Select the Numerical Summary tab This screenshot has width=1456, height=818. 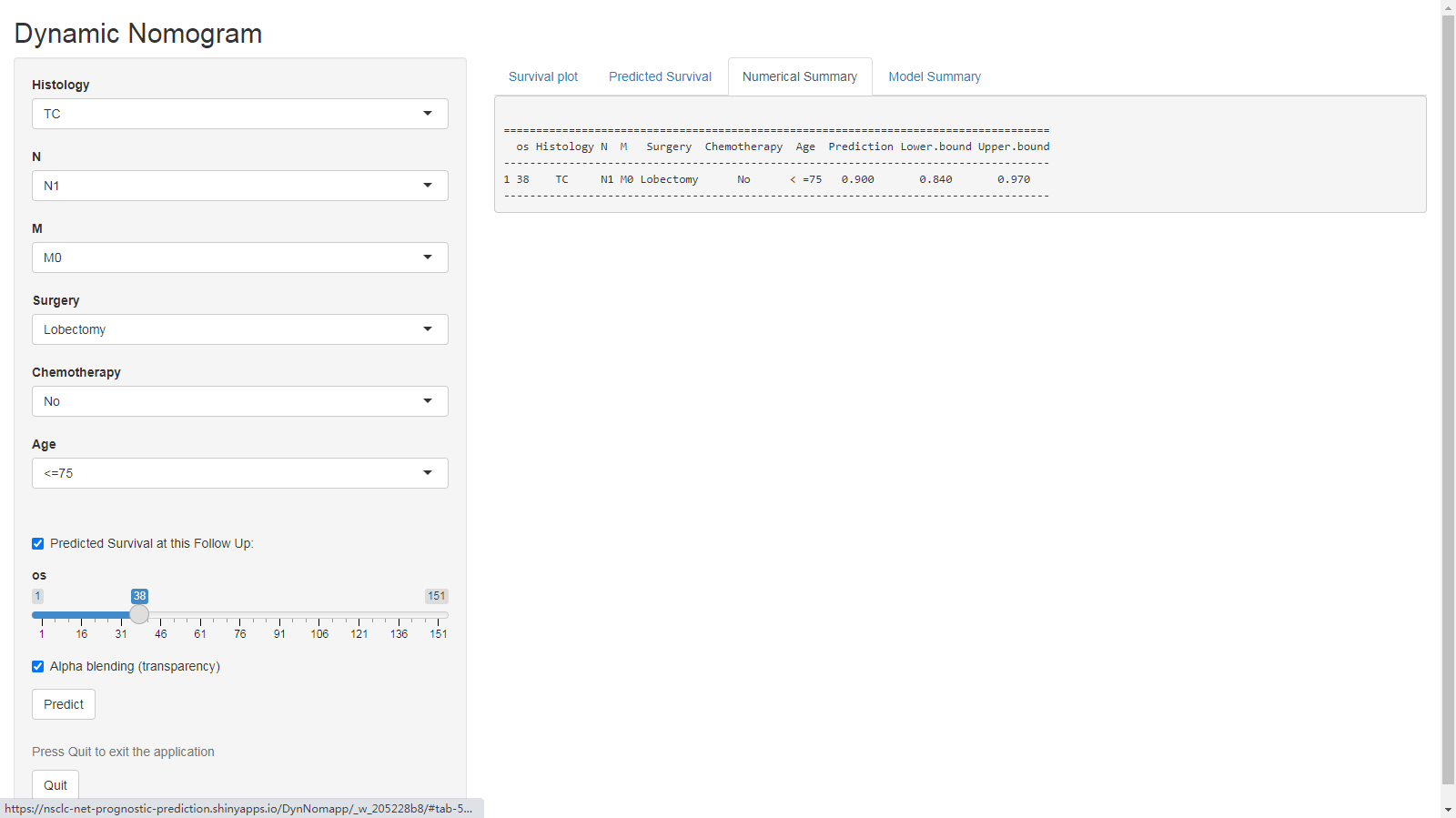coord(799,77)
